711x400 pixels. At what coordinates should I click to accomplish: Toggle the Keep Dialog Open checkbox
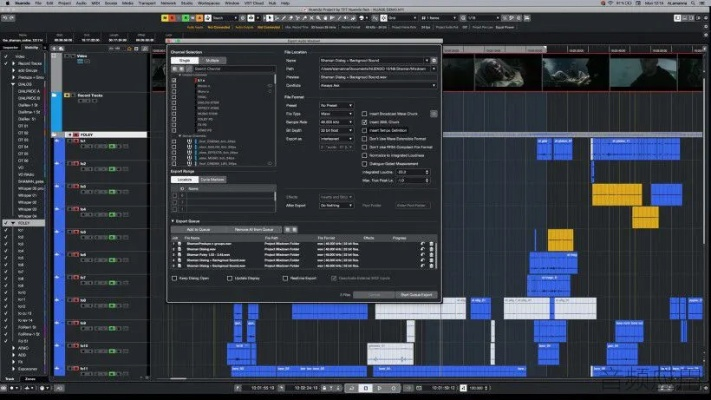[x=173, y=279]
